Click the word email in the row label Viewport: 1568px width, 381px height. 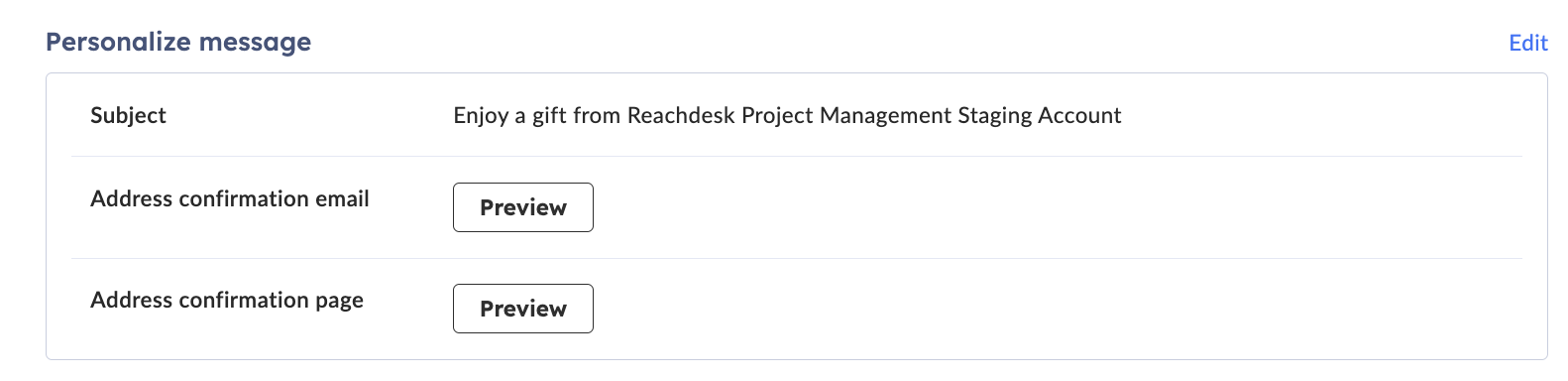coord(342,198)
